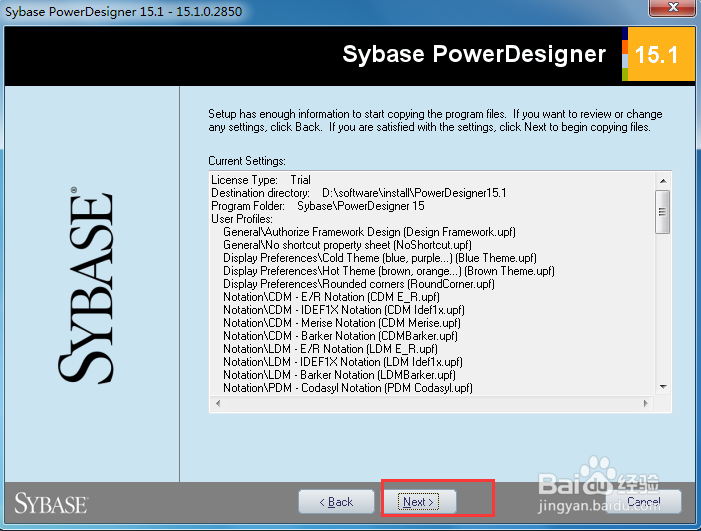The image size is (701, 531).
Task: Click the horizontal scroll right arrow
Action: tap(646, 403)
